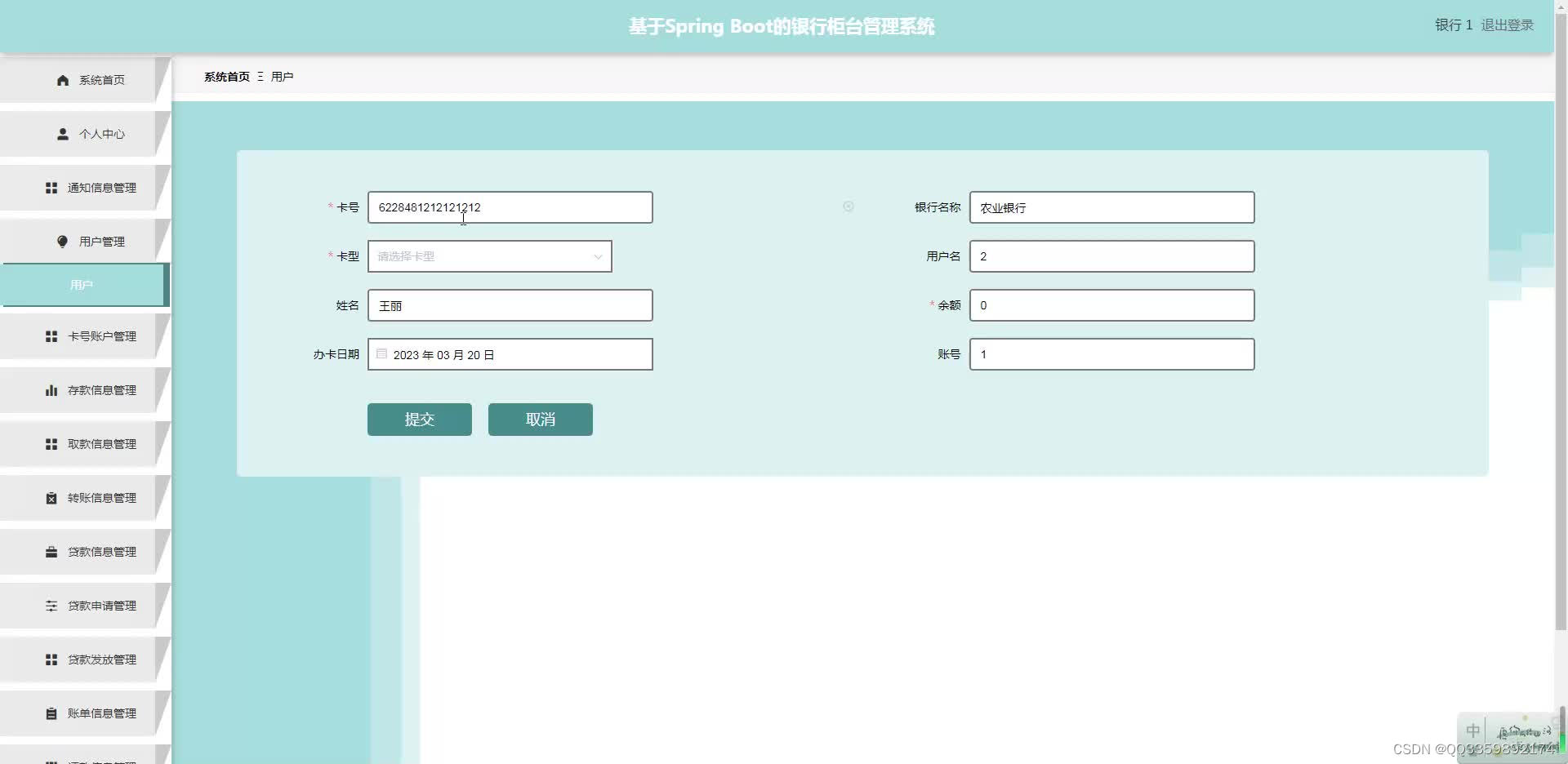Open 贷款发放管理 menu item

85,660
